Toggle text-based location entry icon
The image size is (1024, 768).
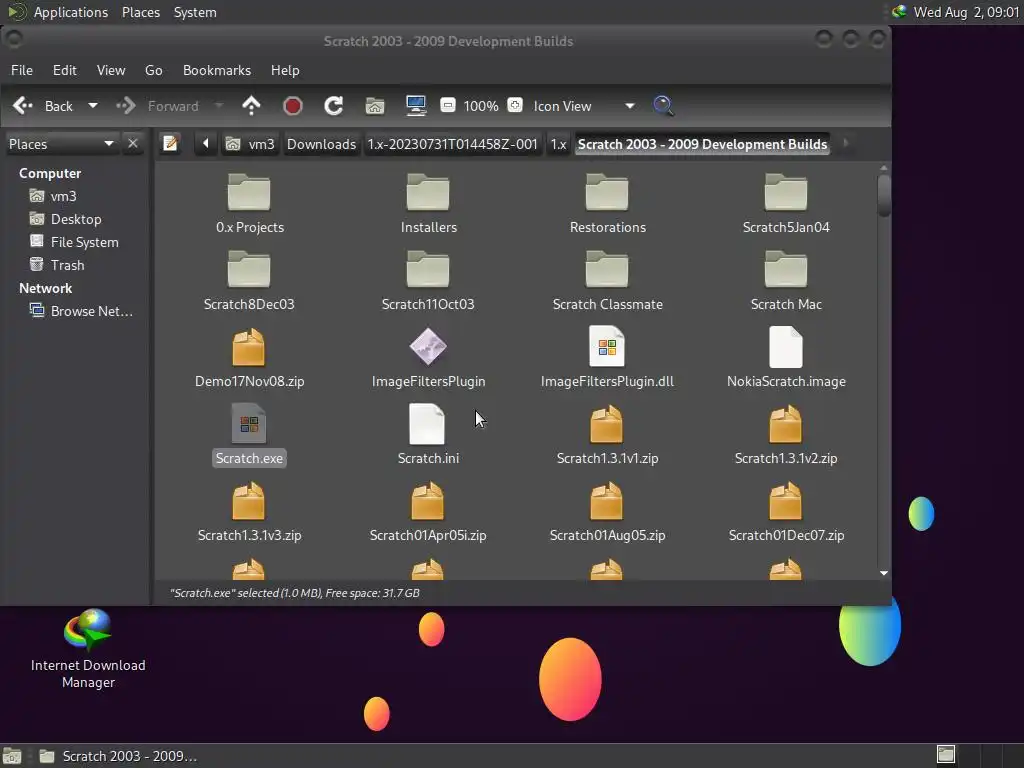coord(170,143)
